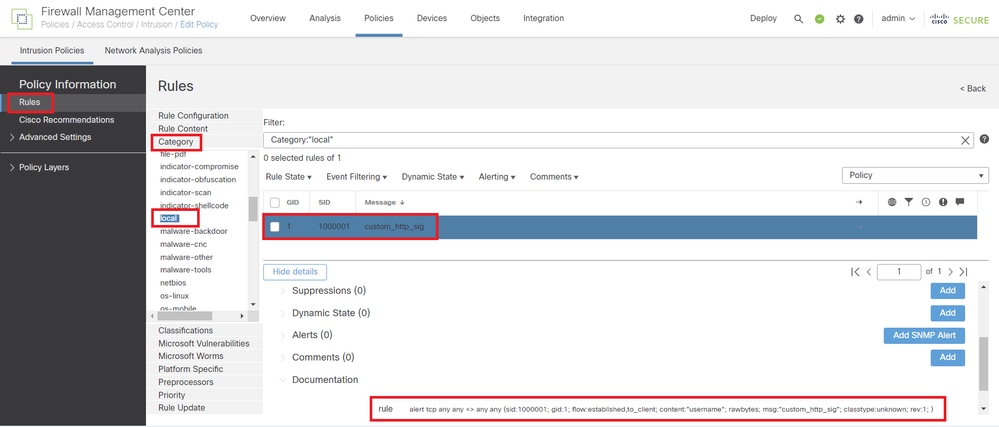This screenshot has width=999, height=427.
Task: Add a dynamic state with Add button
Action: click(x=947, y=313)
